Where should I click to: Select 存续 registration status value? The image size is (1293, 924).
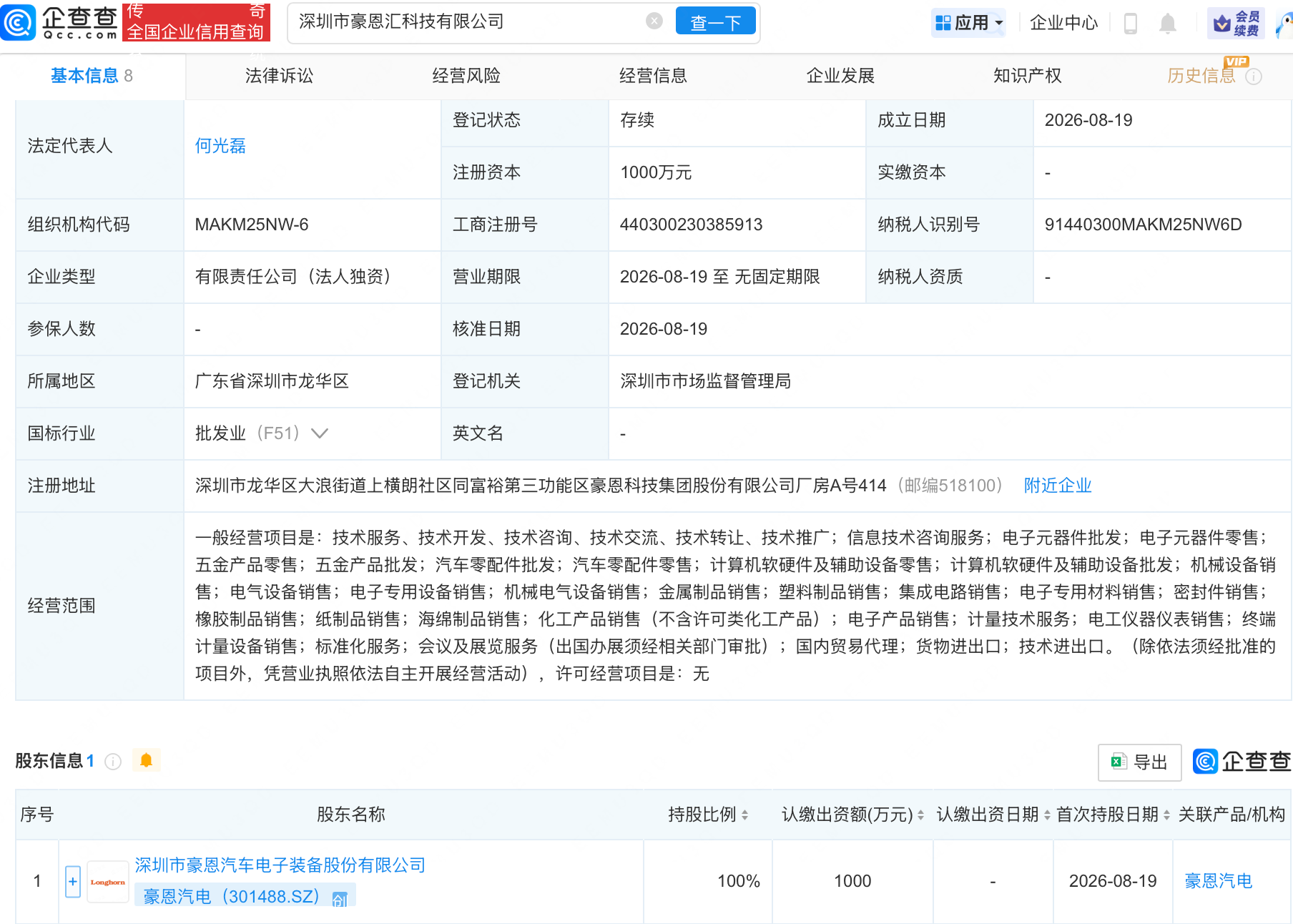click(x=637, y=120)
